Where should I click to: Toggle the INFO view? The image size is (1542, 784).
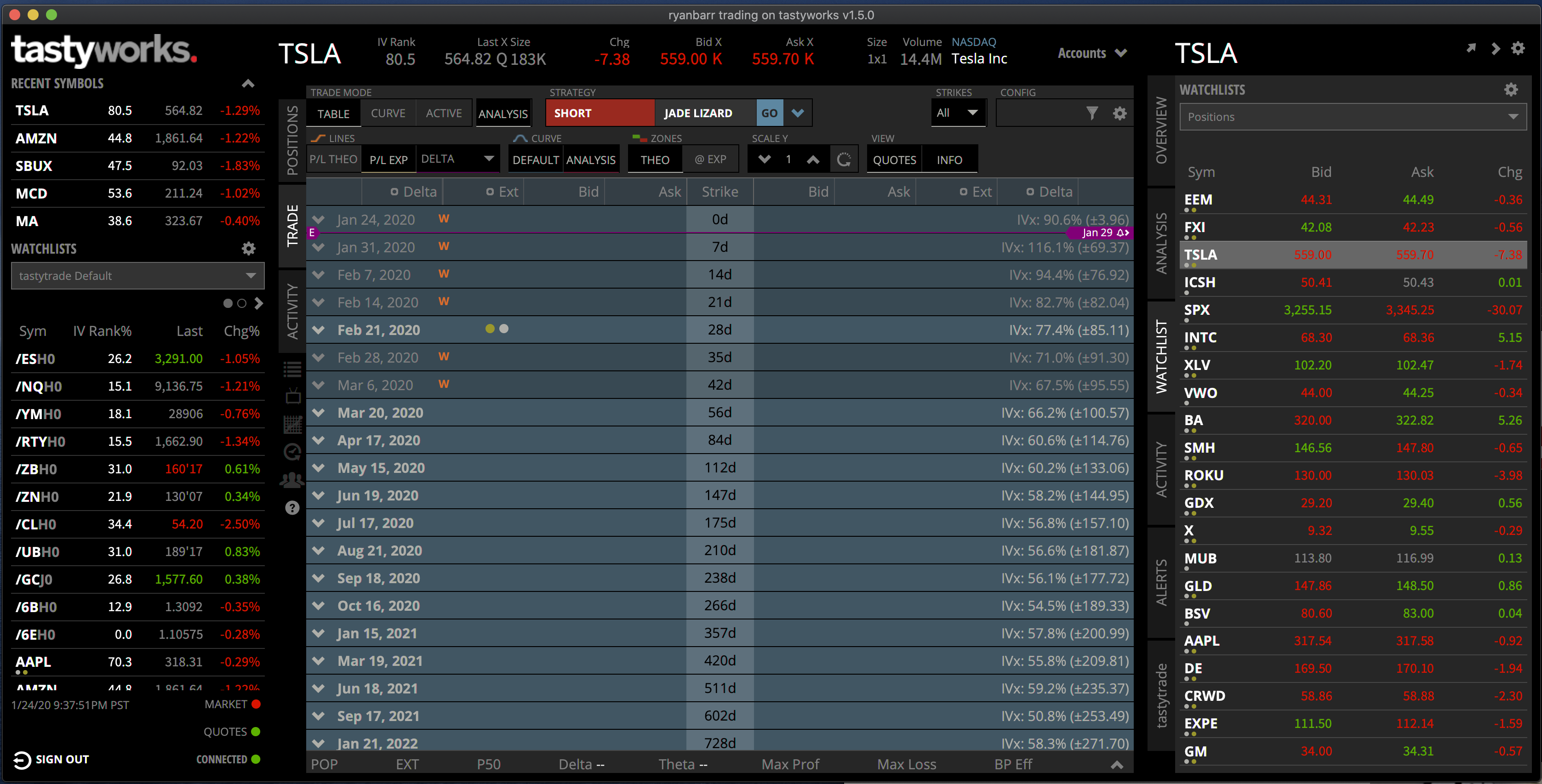coord(949,160)
